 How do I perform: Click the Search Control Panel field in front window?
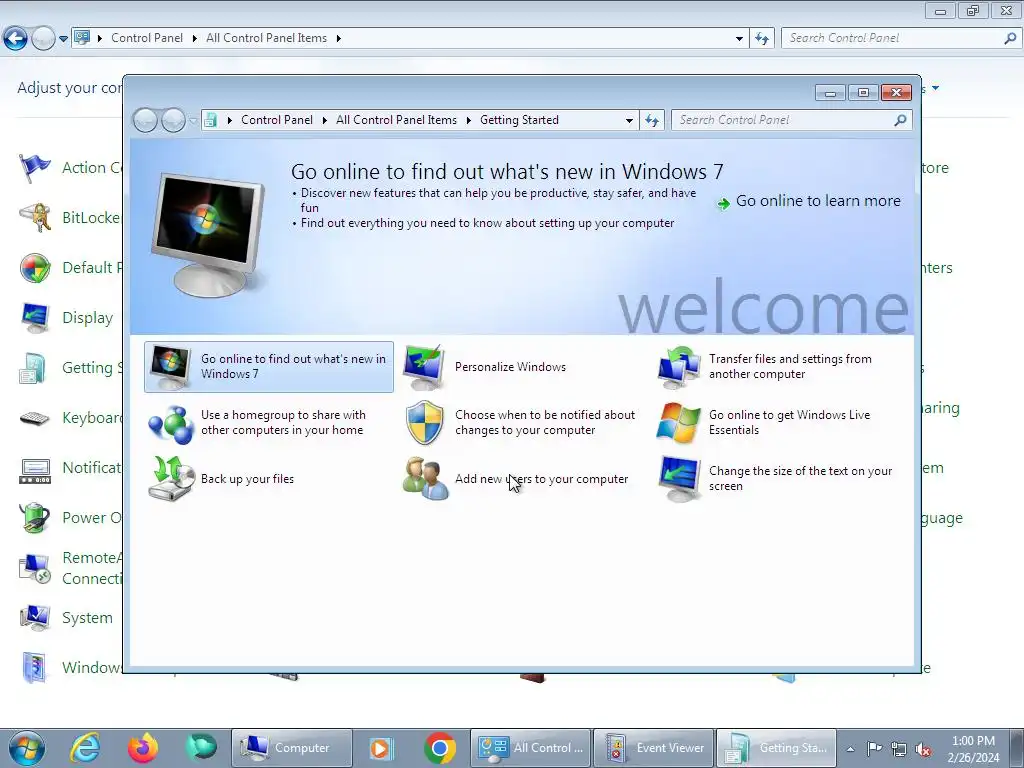pos(784,120)
